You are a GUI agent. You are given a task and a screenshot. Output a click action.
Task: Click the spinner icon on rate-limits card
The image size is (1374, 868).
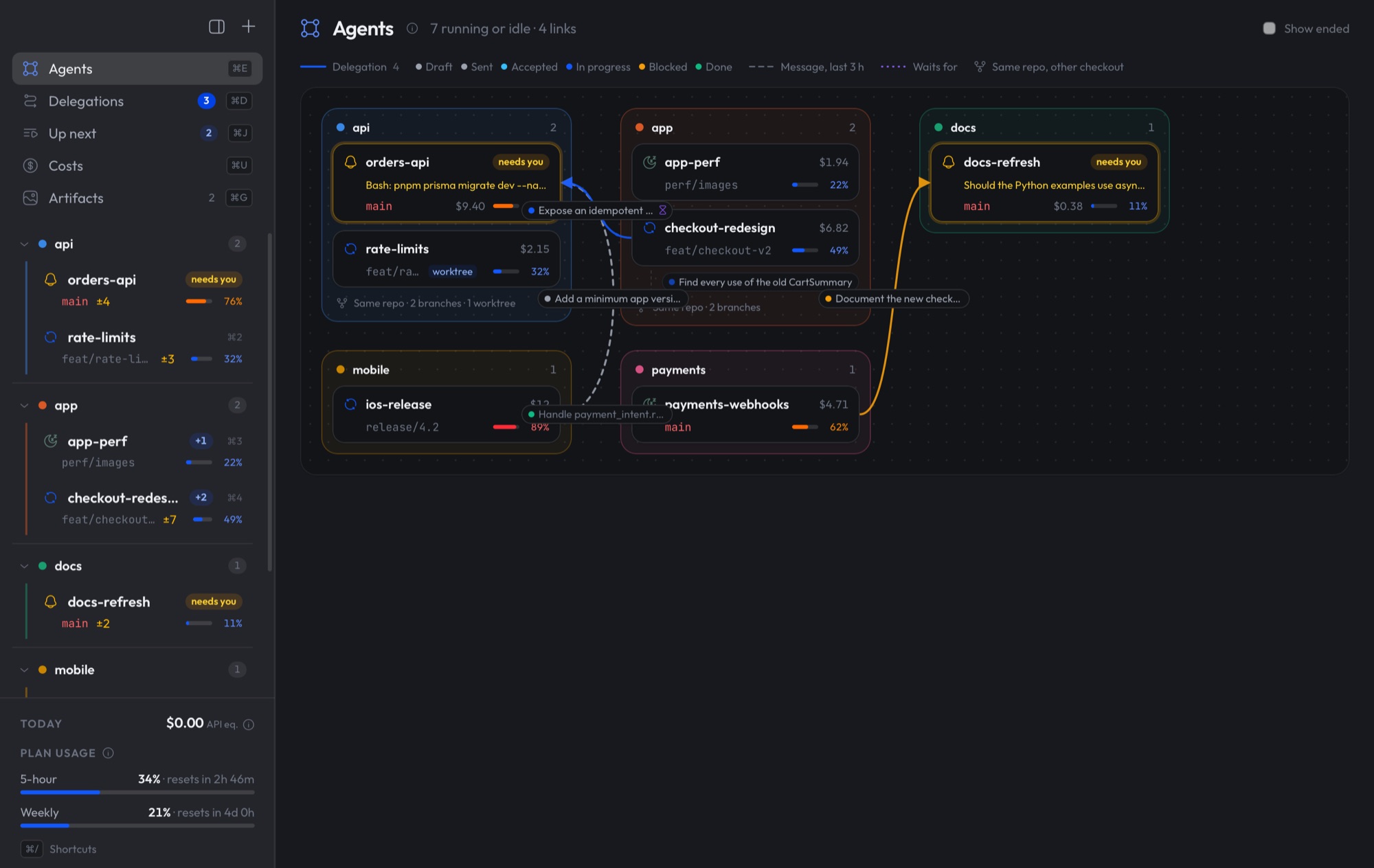point(350,249)
